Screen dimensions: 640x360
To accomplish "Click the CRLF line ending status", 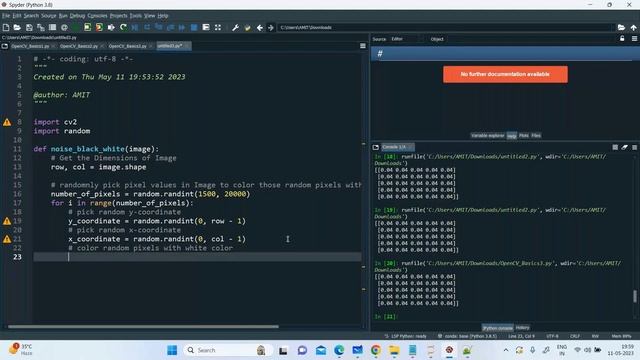I will pyautogui.click(x=575, y=336).
